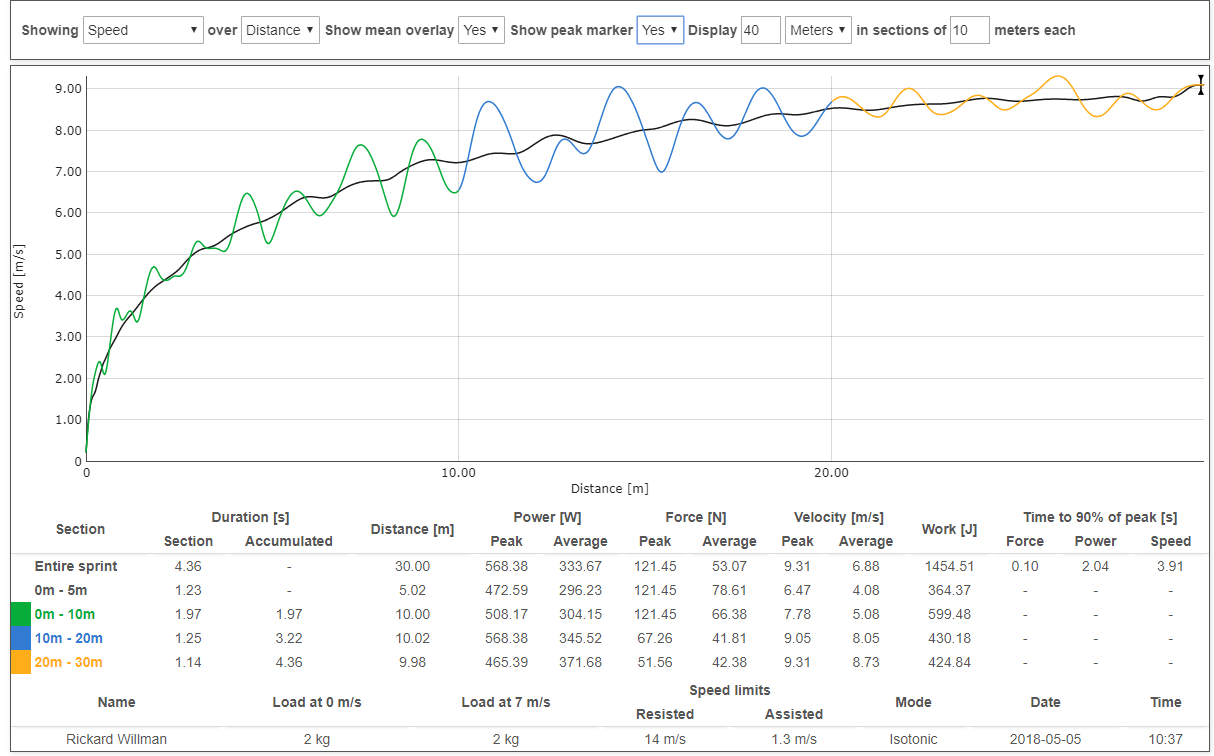Open the Meters unit dropdown
Viewport: 1214px width, 756px height.
(818, 30)
